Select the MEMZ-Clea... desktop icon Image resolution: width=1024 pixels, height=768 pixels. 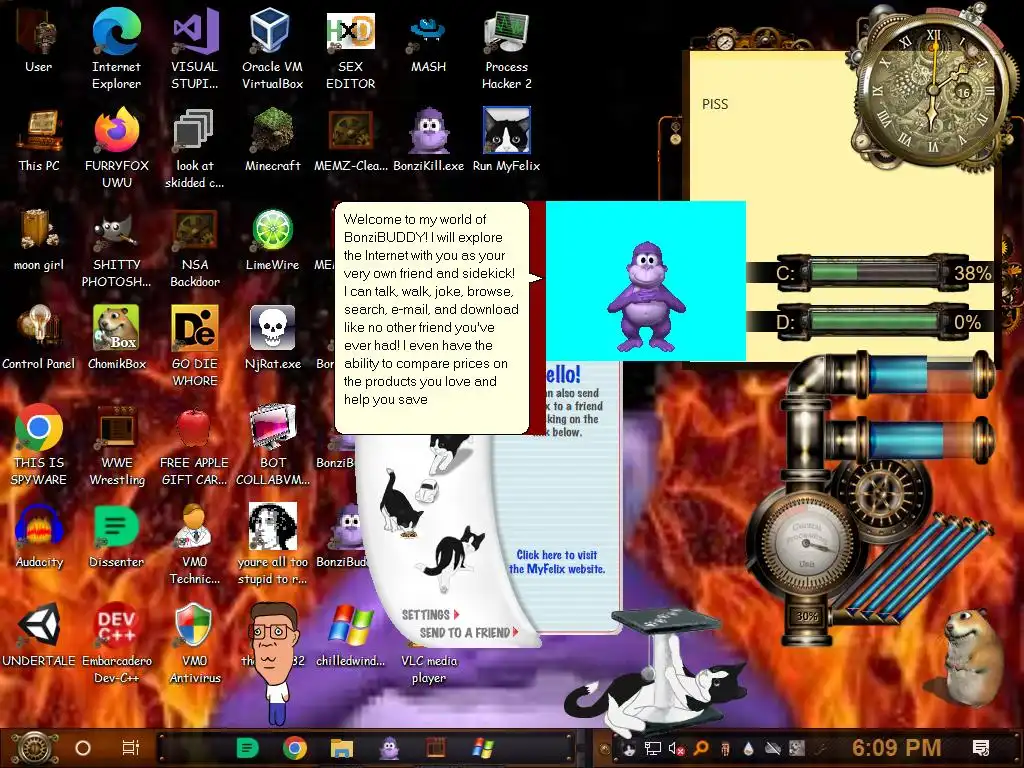[x=351, y=140]
